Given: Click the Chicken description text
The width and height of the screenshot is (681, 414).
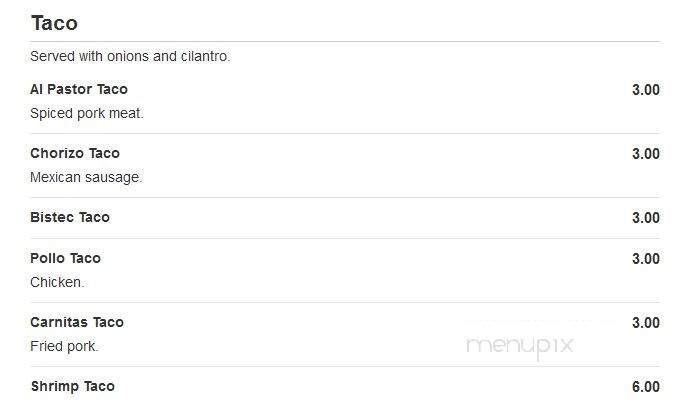Looking at the screenshot, I should [x=57, y=282].
